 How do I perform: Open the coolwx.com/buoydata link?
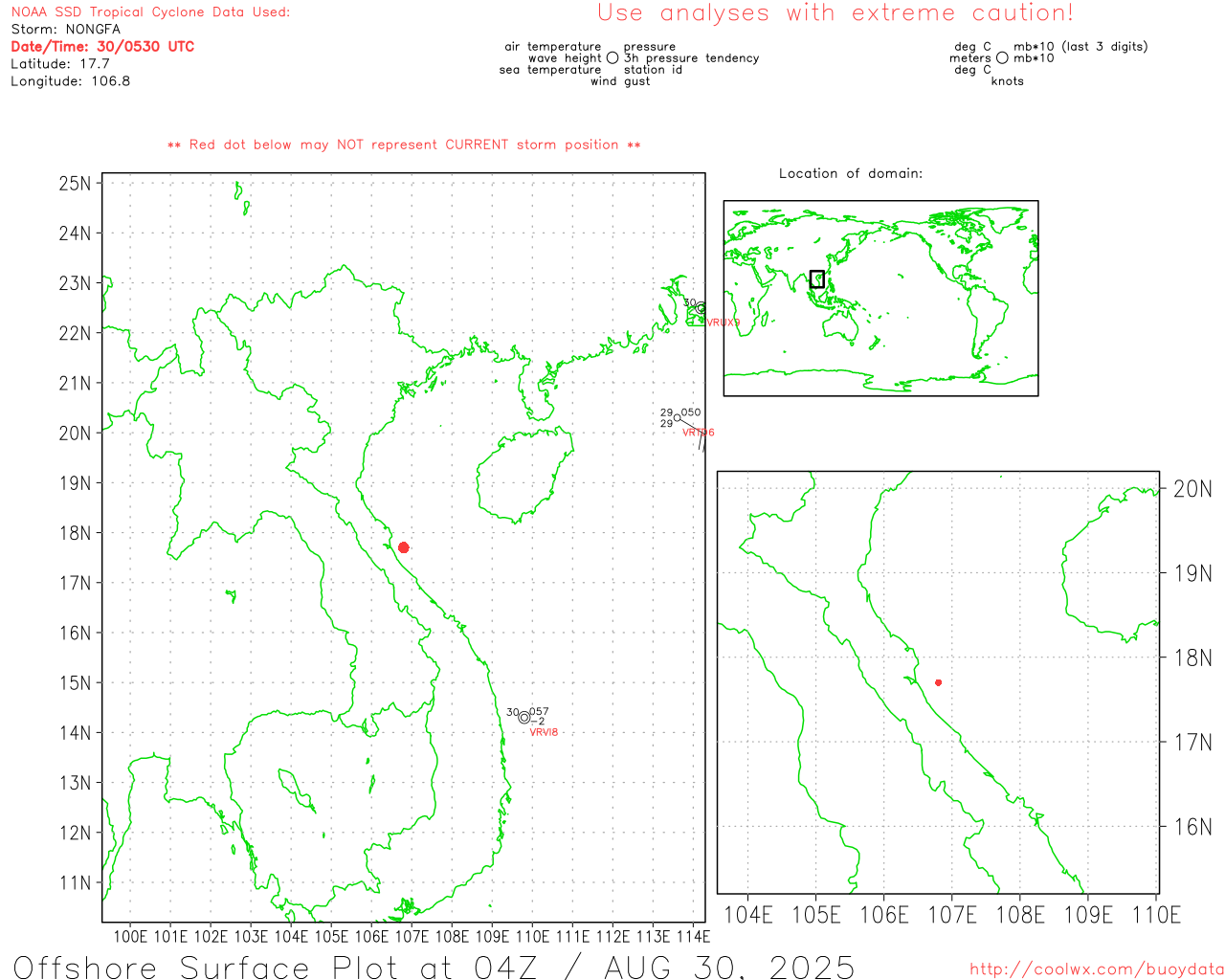pos(1097,969)
